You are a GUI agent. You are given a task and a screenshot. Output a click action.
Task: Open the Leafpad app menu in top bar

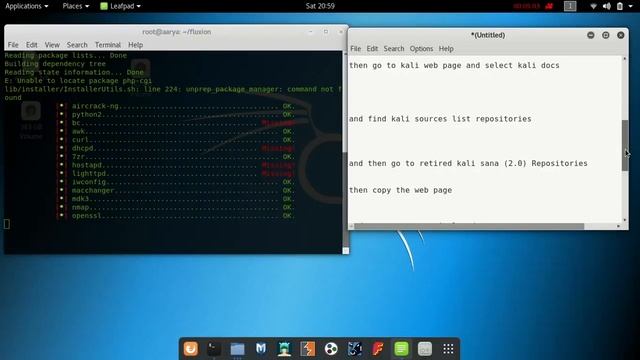120,6
